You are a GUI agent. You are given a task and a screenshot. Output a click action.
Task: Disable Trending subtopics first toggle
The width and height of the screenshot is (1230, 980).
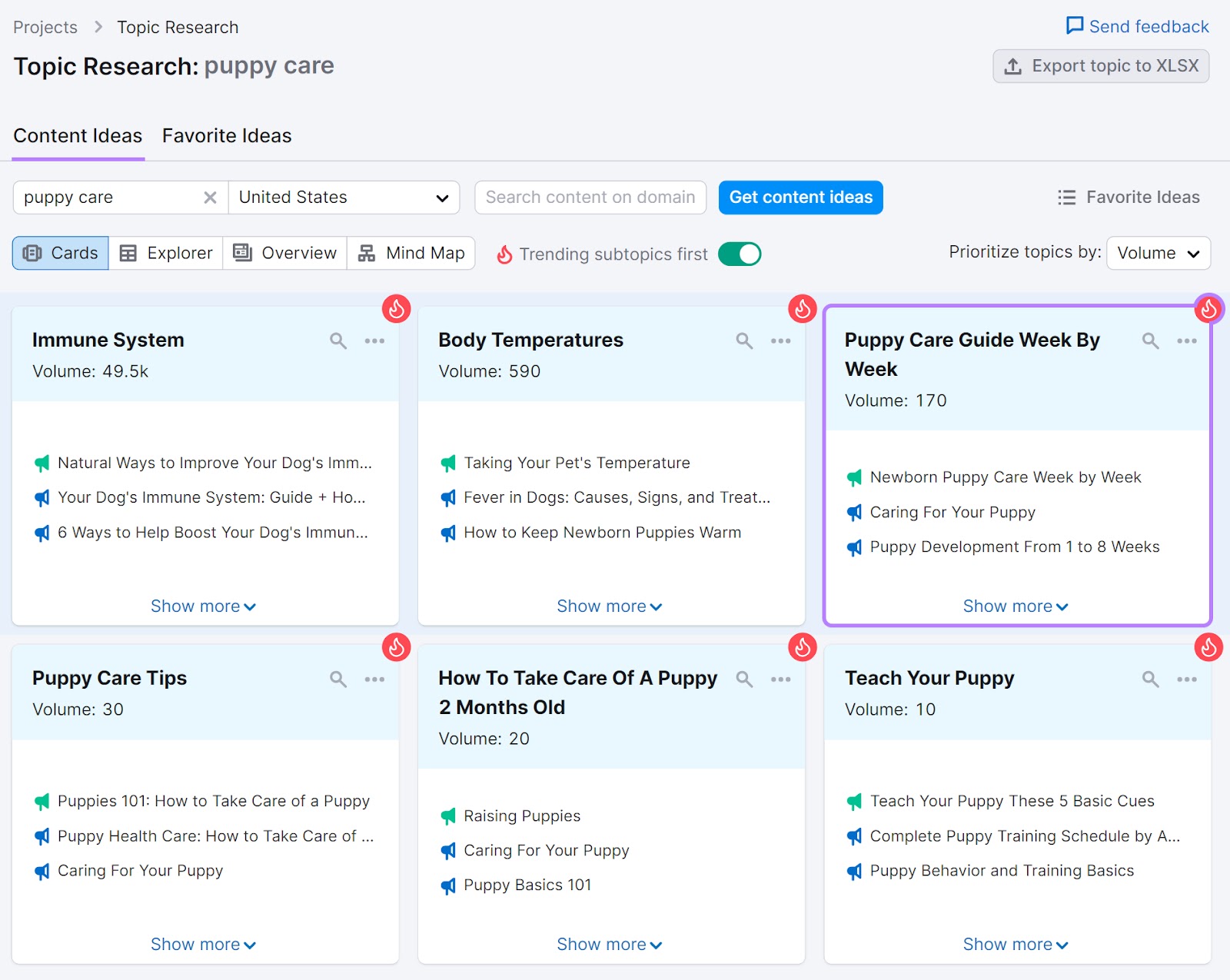pos(739,254)
